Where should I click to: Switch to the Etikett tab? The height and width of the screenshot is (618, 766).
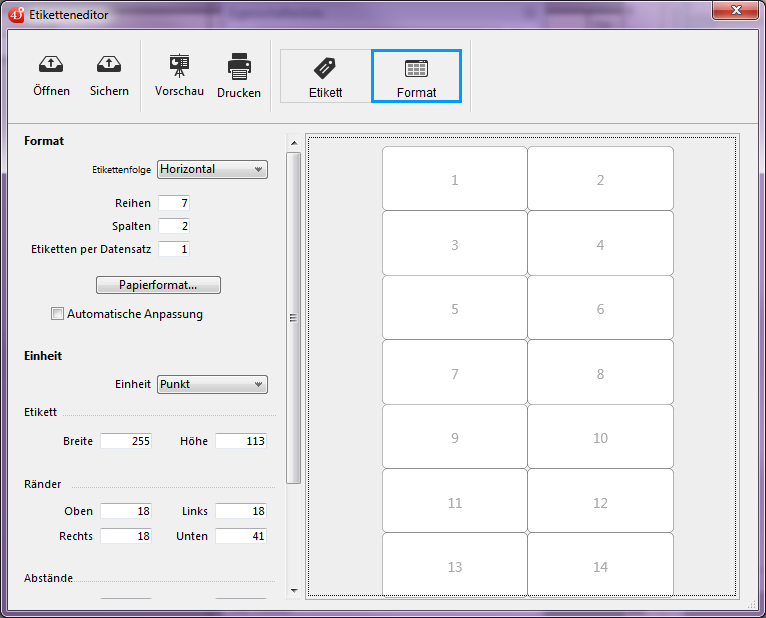325,76
